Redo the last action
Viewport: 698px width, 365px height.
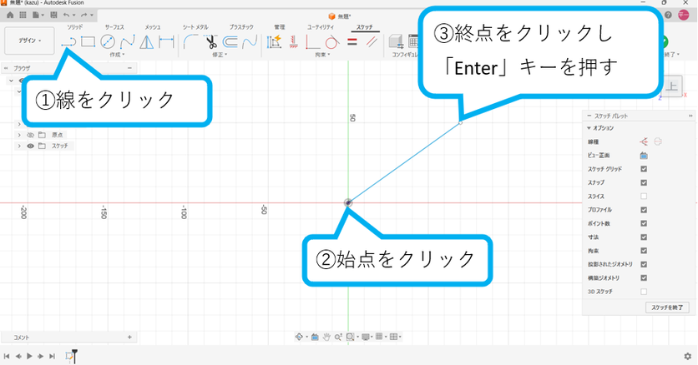84,15
